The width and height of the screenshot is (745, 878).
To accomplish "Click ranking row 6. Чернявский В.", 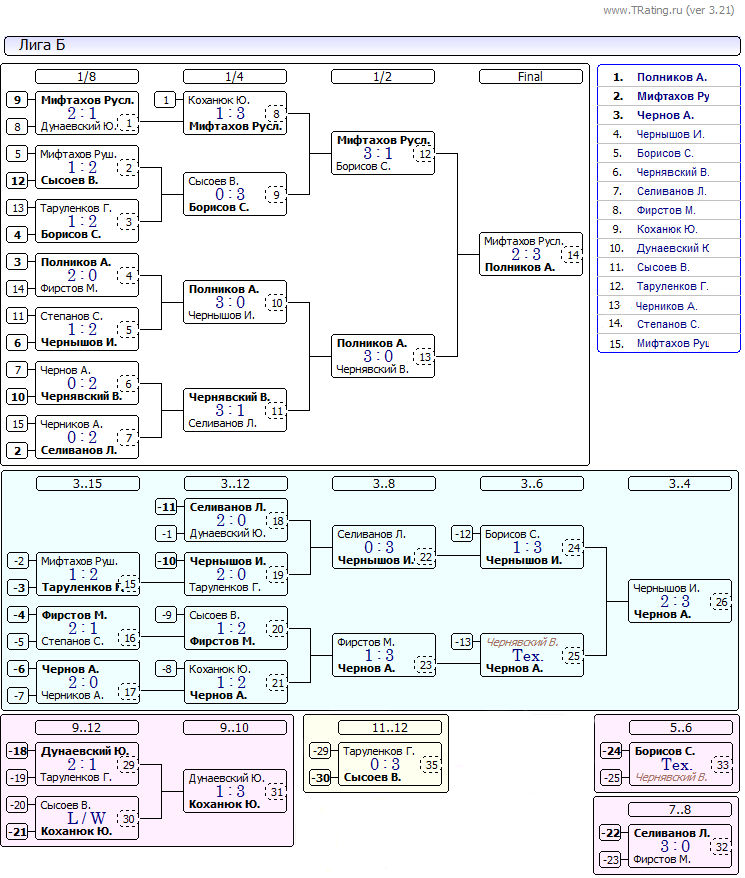I will pyautogui.click(x=669, y=172).
